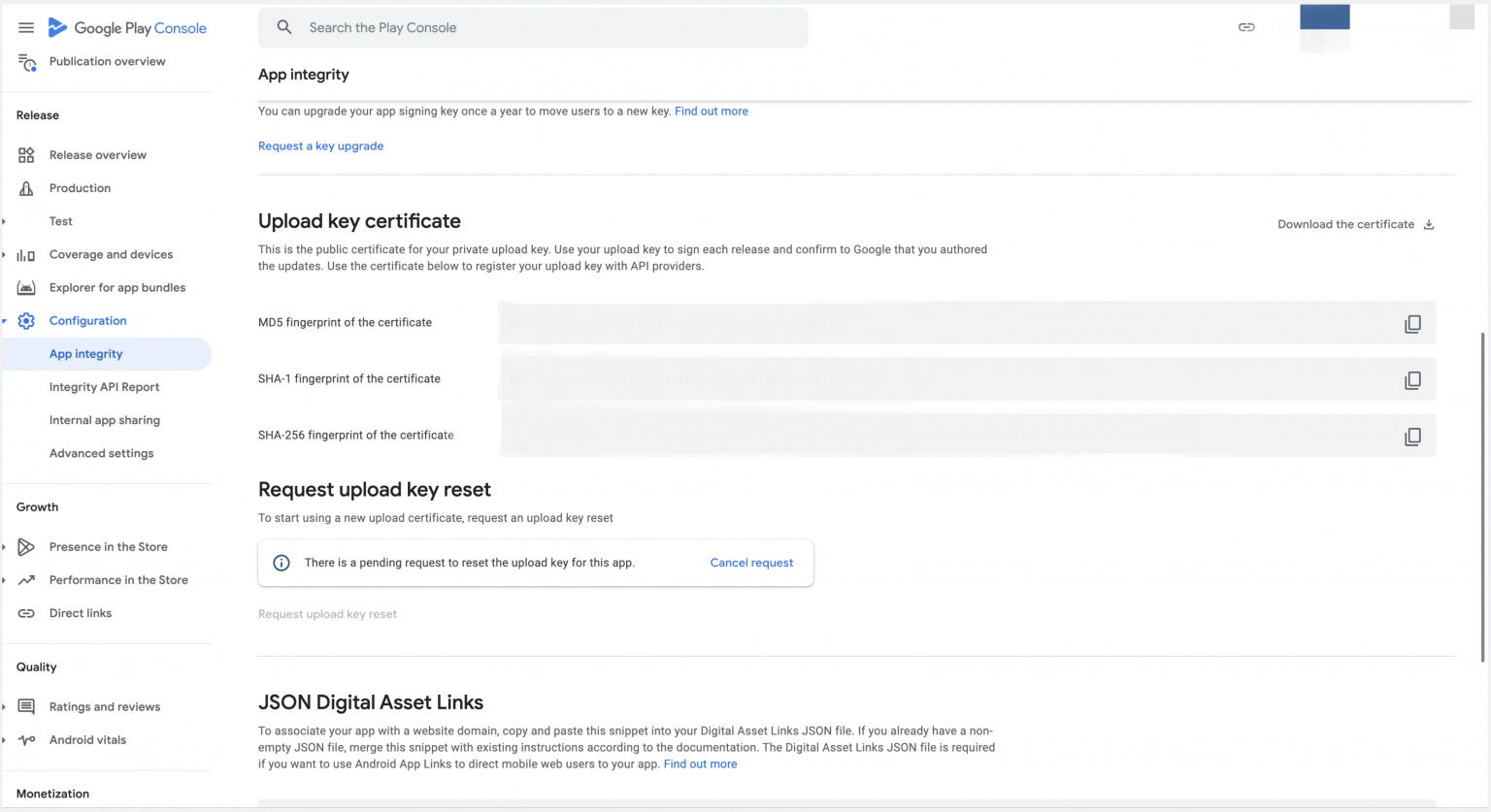This screenshot has width=1491, height=812.
Task: Open Find out more about Digital Asset Links
Action: [700, 764]
